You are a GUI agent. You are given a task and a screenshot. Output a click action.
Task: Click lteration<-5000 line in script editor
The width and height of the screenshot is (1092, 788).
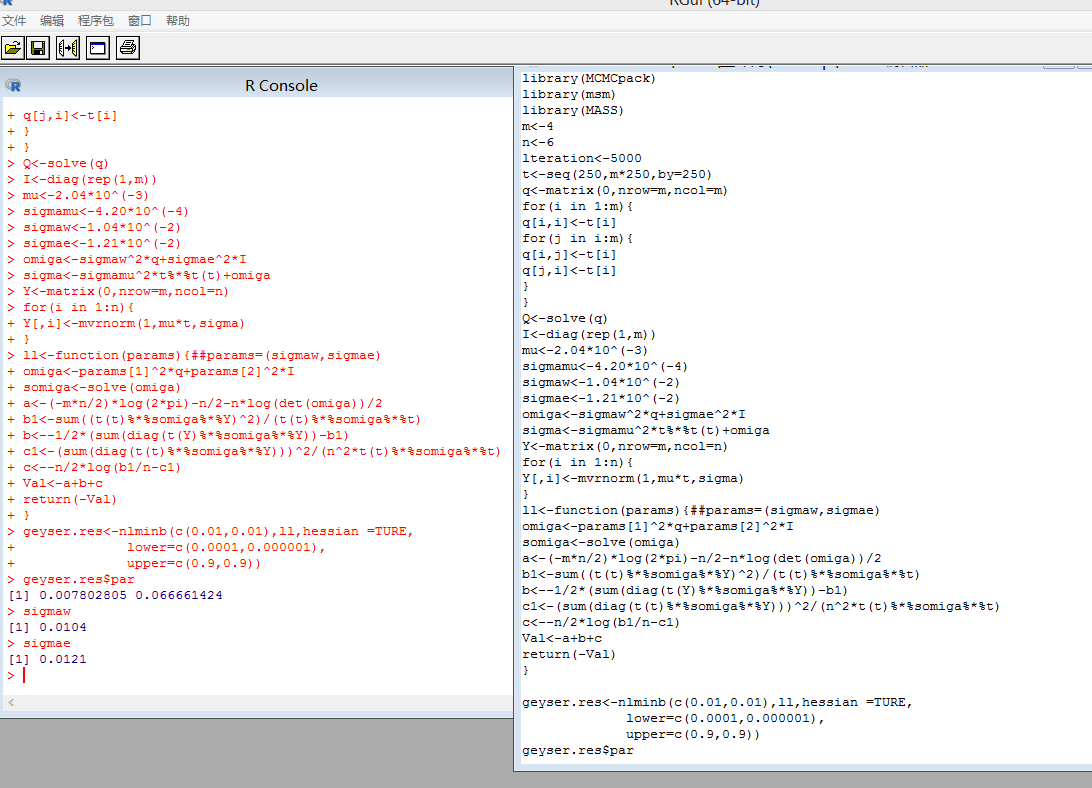click(582, 158)
